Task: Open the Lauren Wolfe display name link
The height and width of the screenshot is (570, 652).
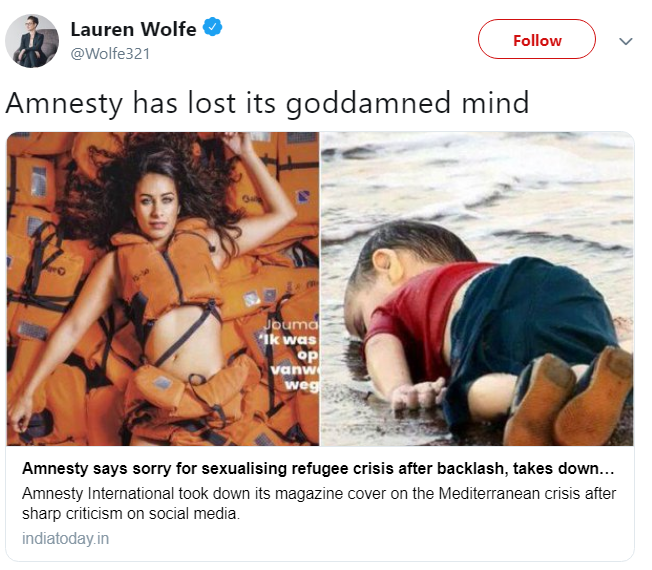Action: pos(133,29)
